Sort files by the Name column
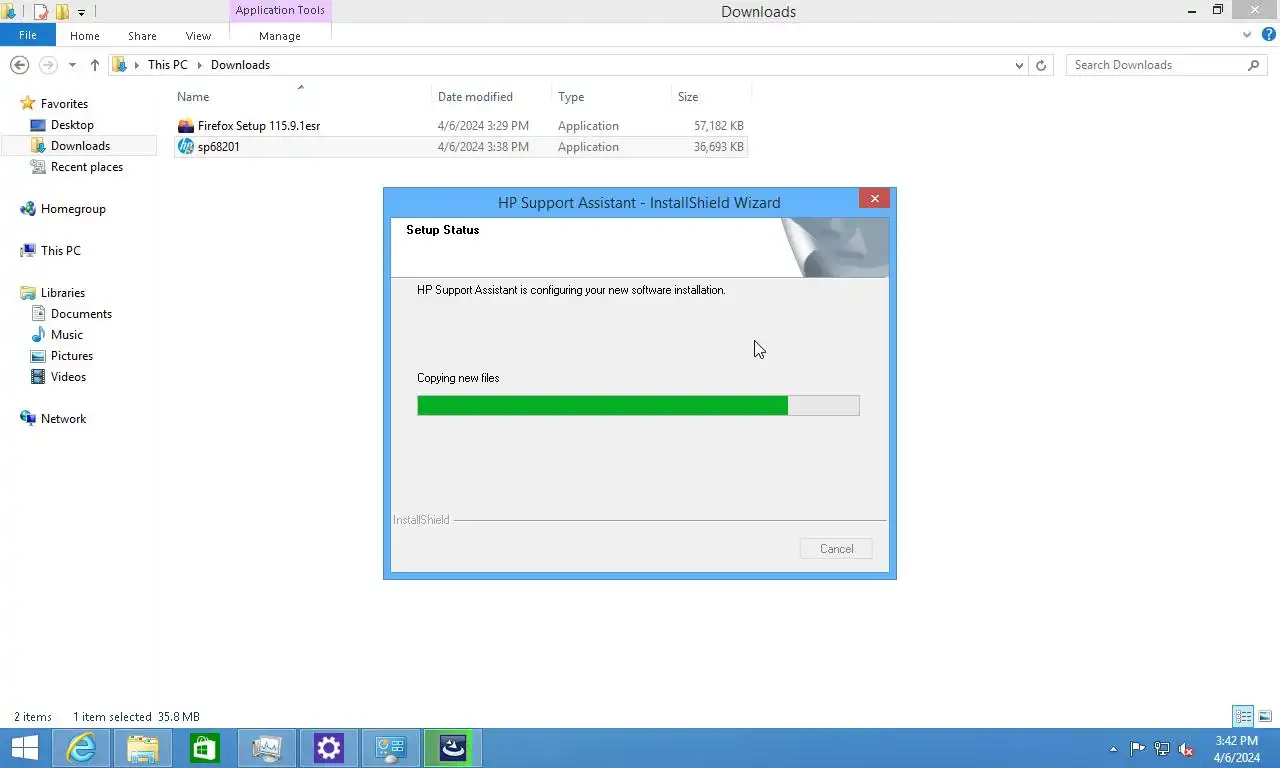 pos(193,97)
